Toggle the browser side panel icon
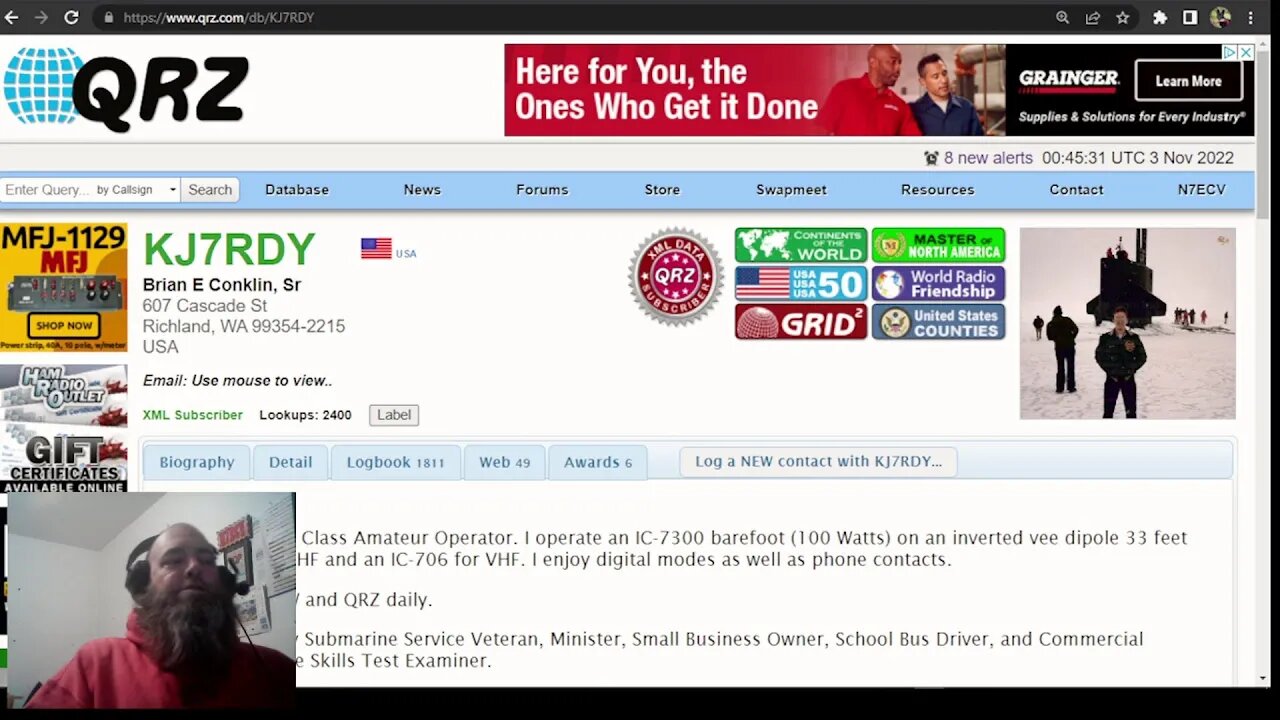 [1190, 17]
